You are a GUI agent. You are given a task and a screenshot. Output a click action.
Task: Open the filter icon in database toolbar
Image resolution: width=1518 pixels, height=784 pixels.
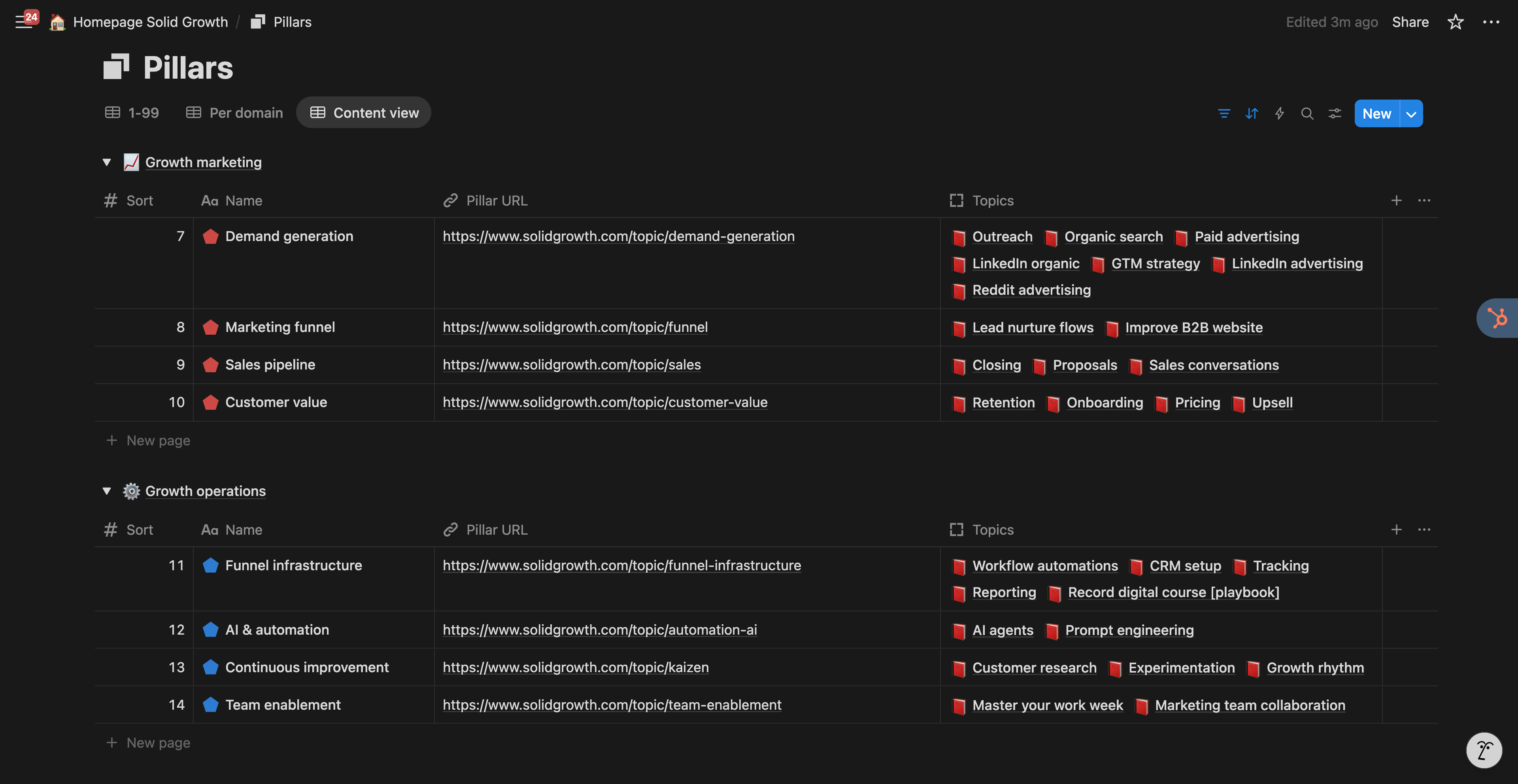[x=1224, y=114]
